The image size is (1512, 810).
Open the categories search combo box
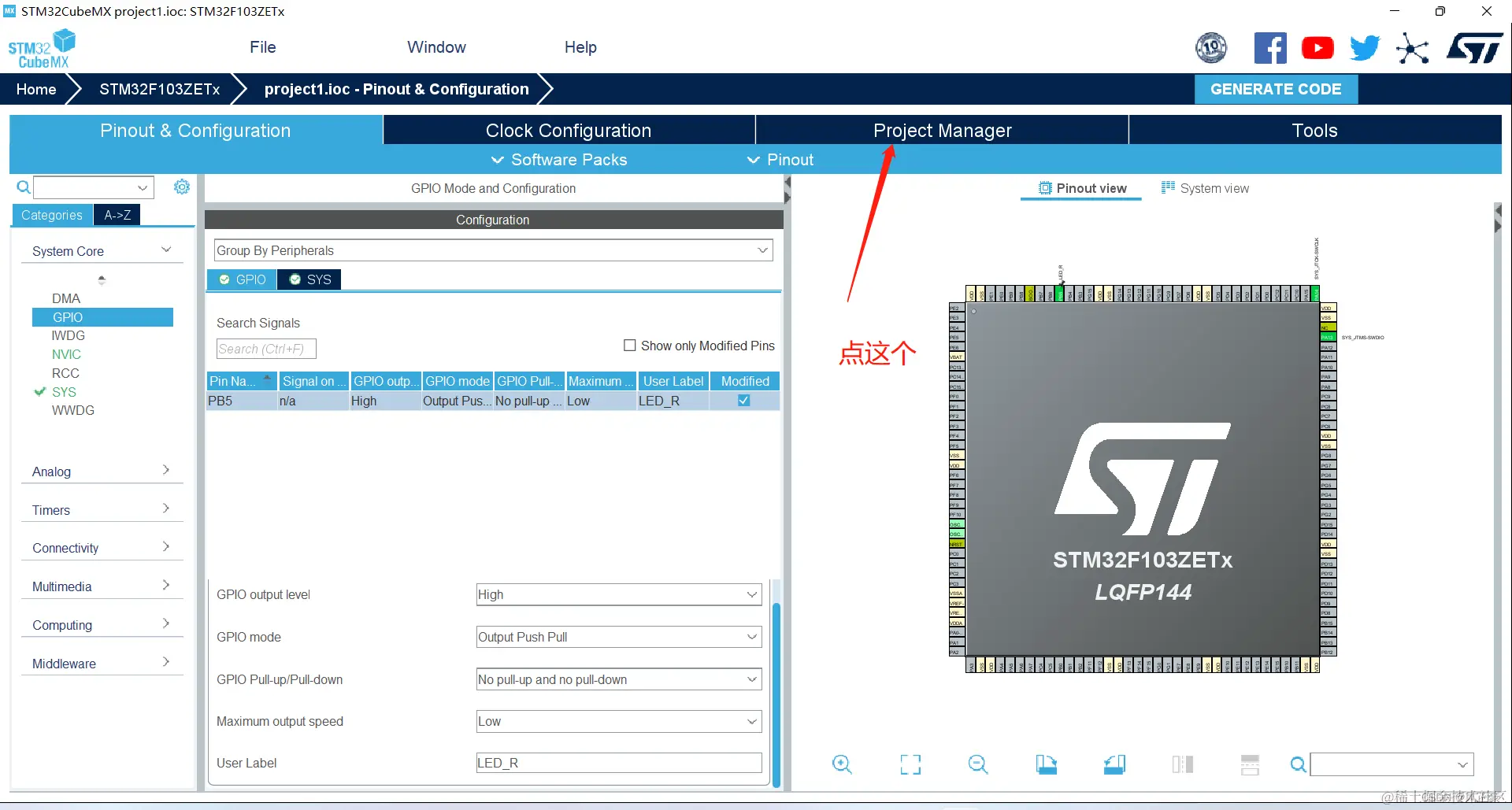(93, 187)
